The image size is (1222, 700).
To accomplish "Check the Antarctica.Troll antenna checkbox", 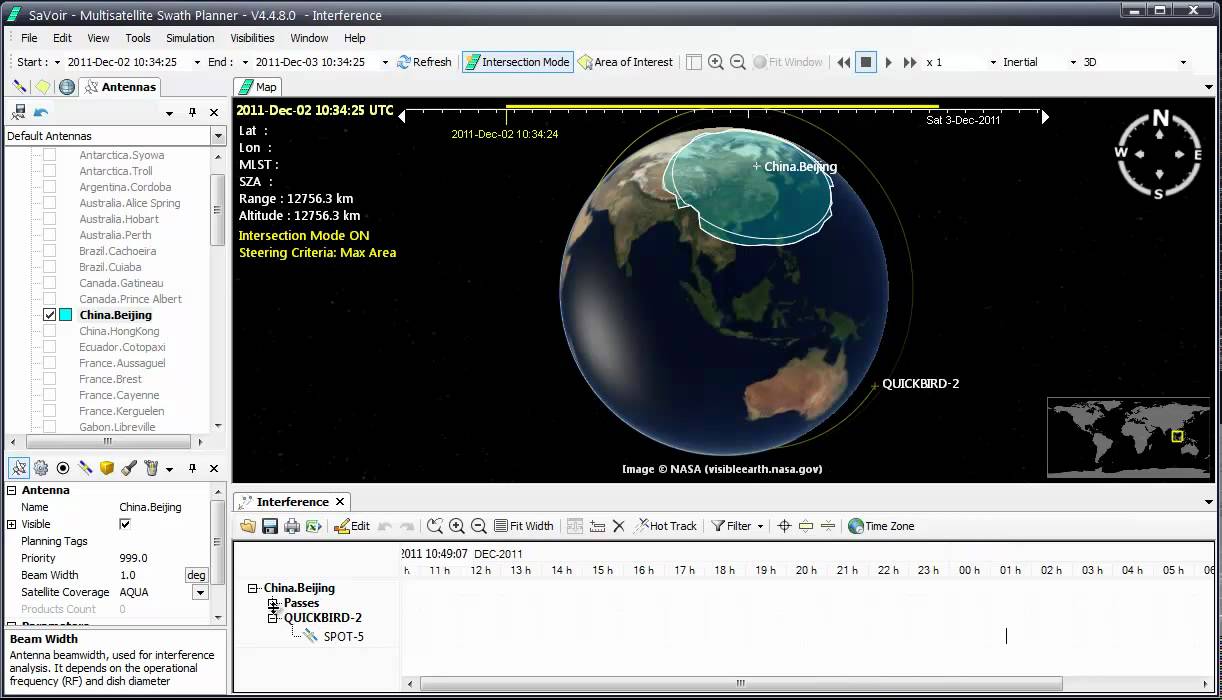I will (49, 171).
